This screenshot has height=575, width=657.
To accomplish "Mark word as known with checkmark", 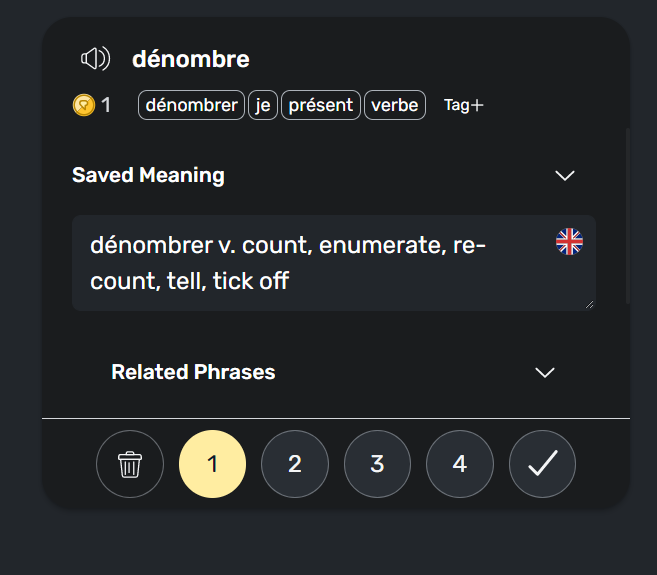I will pyautogui.click(x=543, y=464).
